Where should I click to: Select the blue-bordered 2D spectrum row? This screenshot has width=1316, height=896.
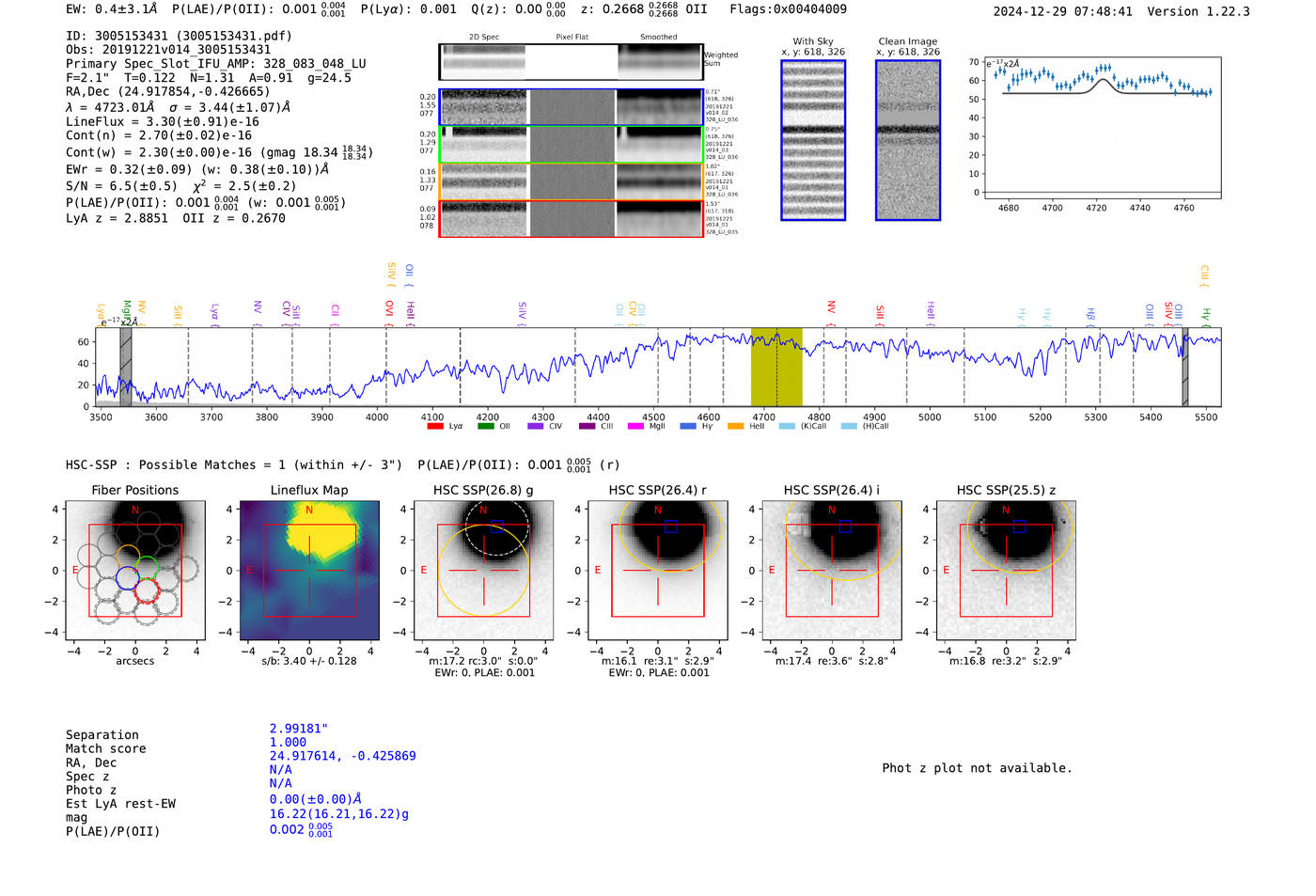tap(572, 107)
